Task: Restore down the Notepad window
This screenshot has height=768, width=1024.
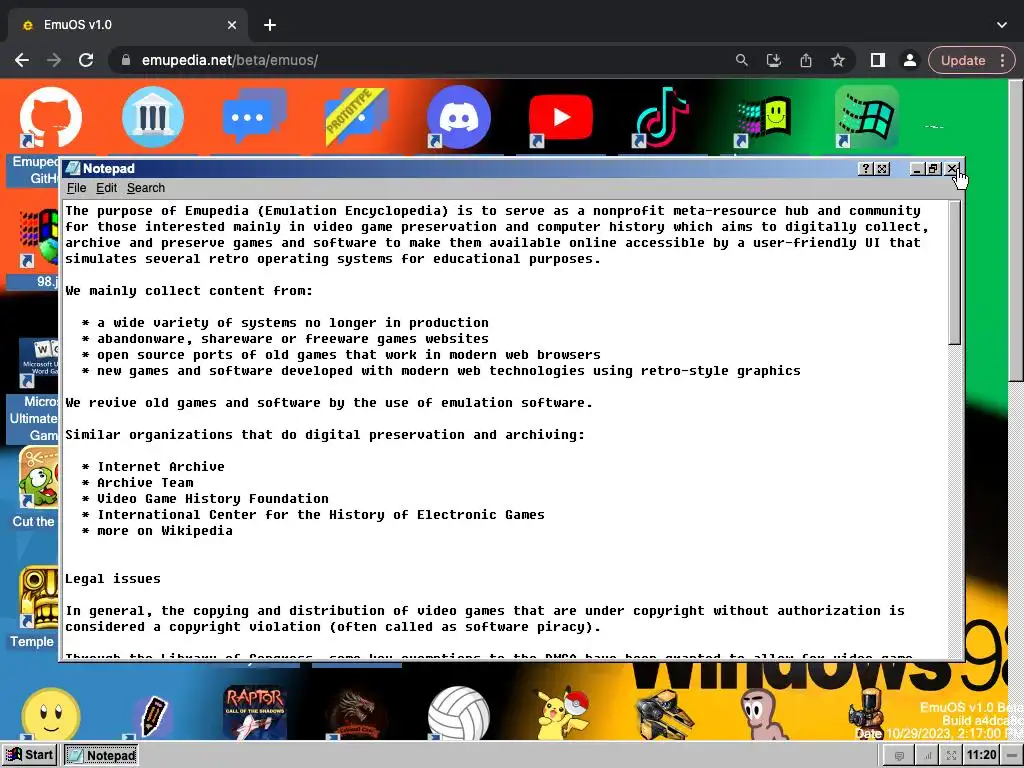Action: (934, 168)
